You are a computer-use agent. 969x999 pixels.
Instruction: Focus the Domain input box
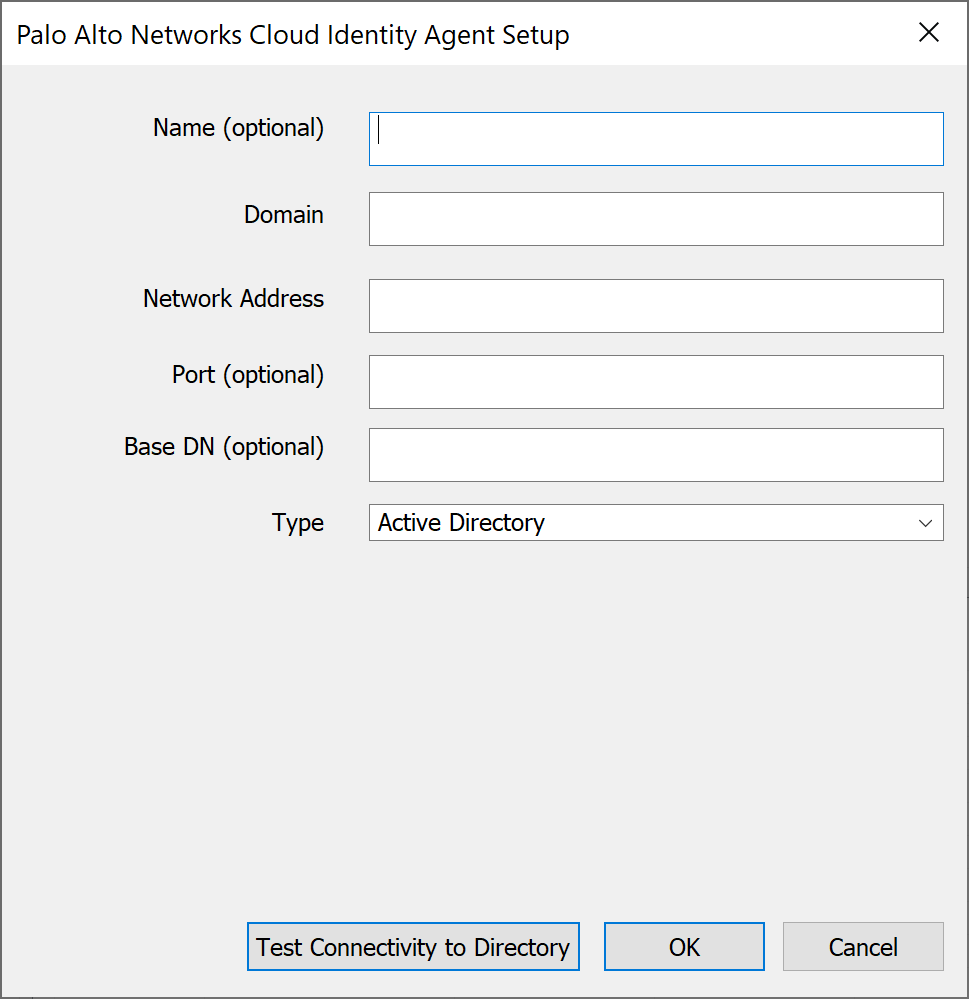pyautogui.click(x=656, y=219)
